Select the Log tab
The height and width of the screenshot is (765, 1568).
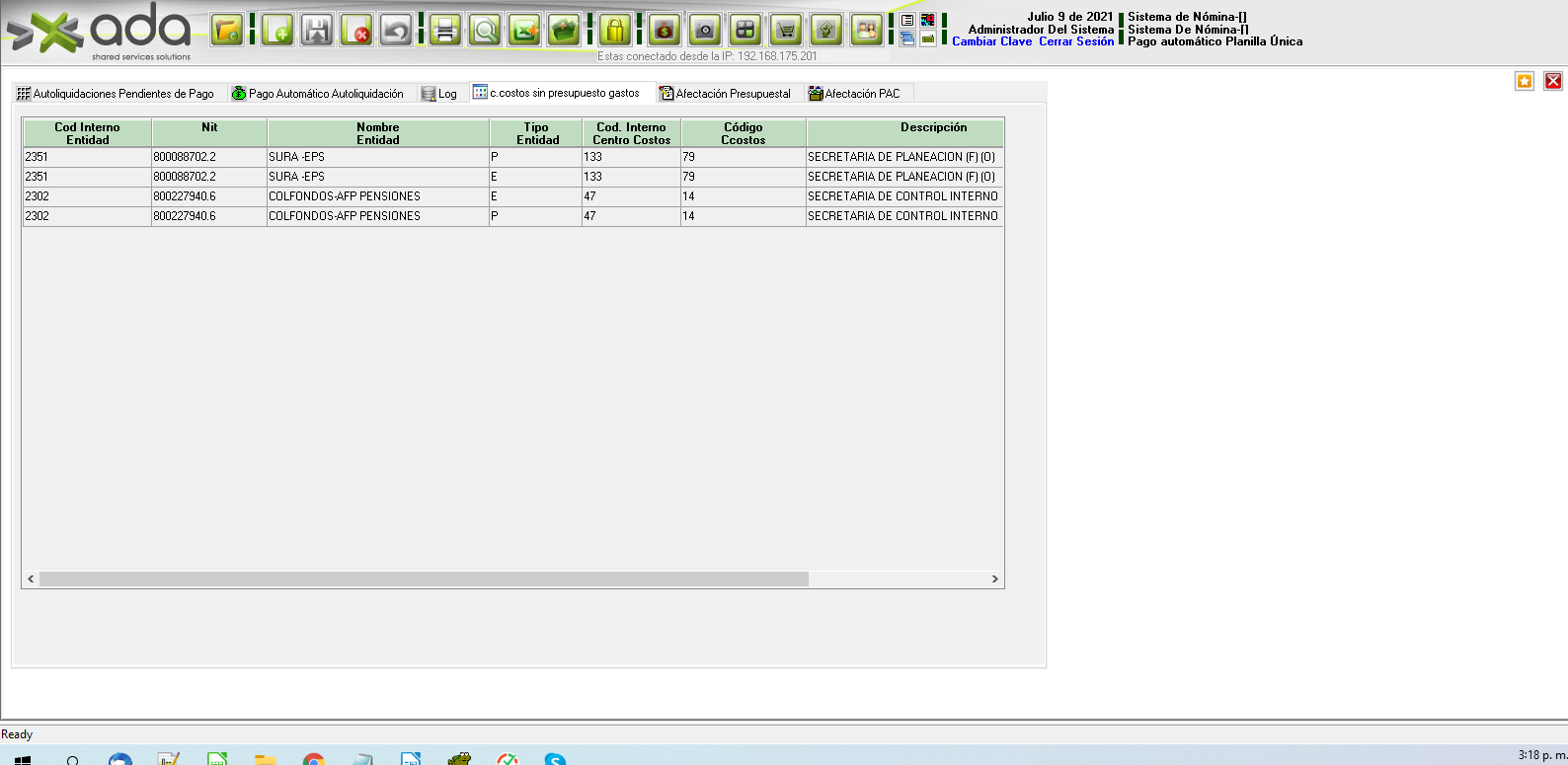point(439,94)
